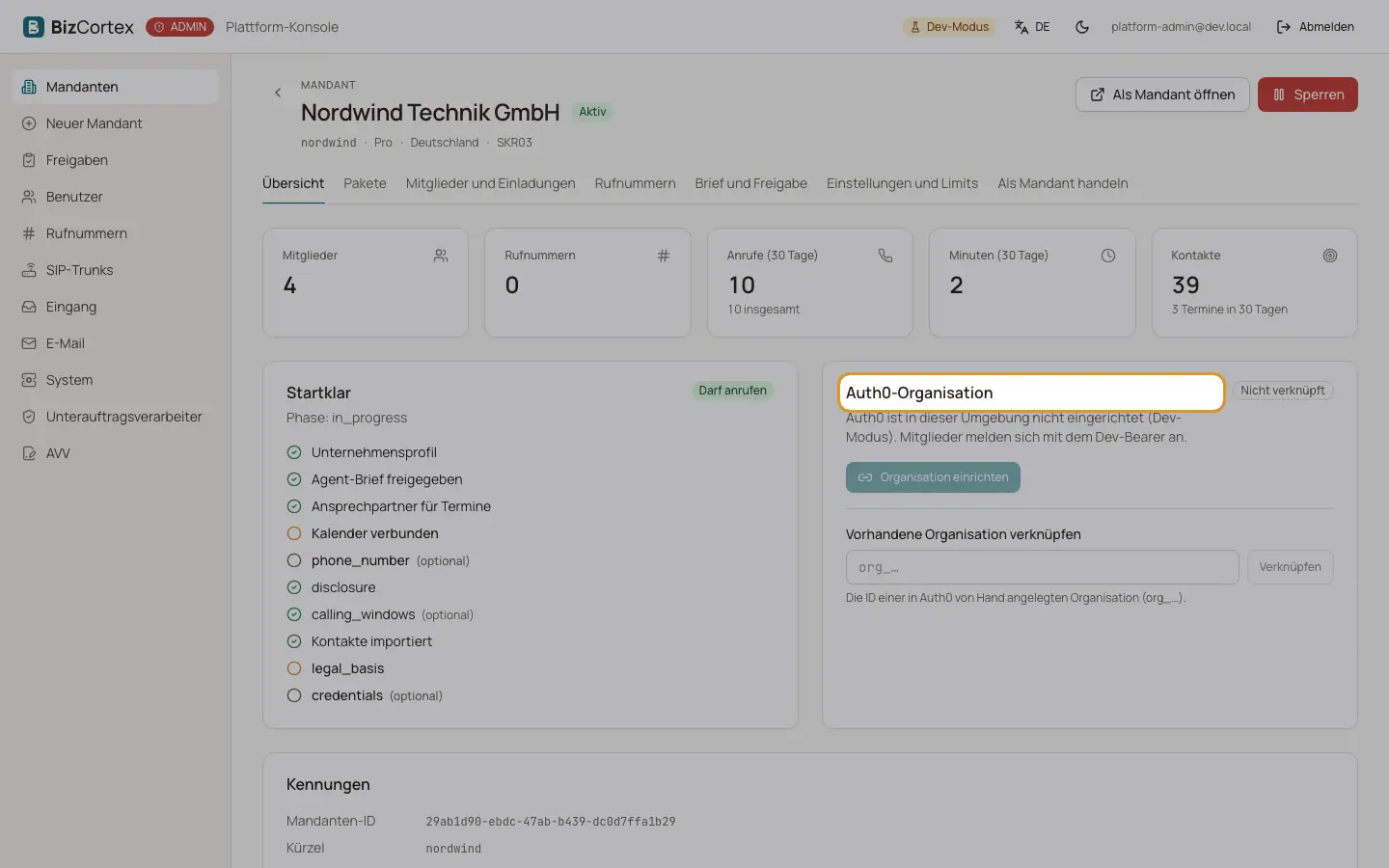Screen dimensions: 1389x868
Task: Click the System icon in sidebar
Action: [x=29, y=380]
